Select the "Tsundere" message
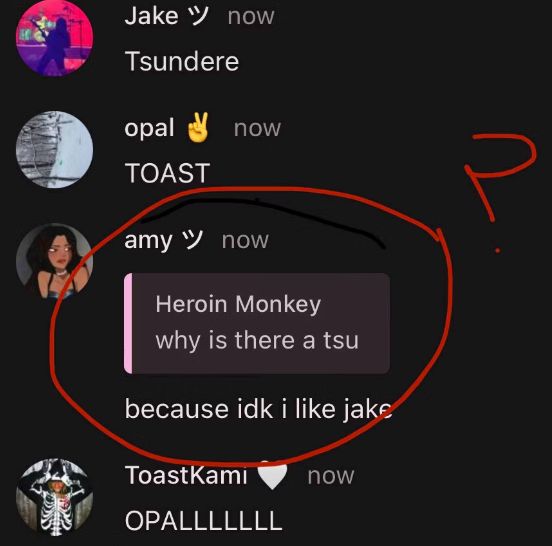Screen dimensions: 552x546 [x=182, y=62]
